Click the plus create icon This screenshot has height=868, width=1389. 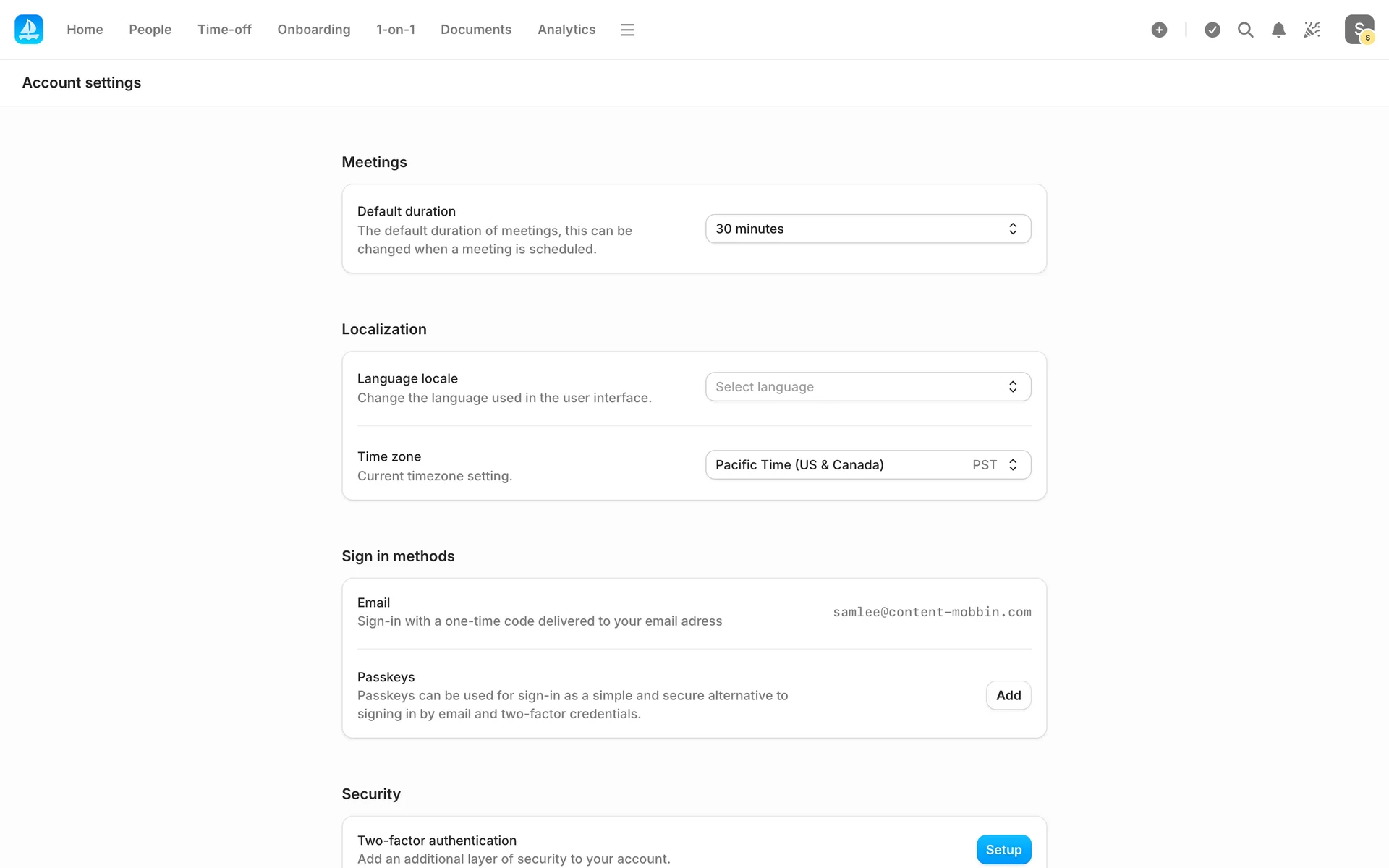click(1159, 30)
